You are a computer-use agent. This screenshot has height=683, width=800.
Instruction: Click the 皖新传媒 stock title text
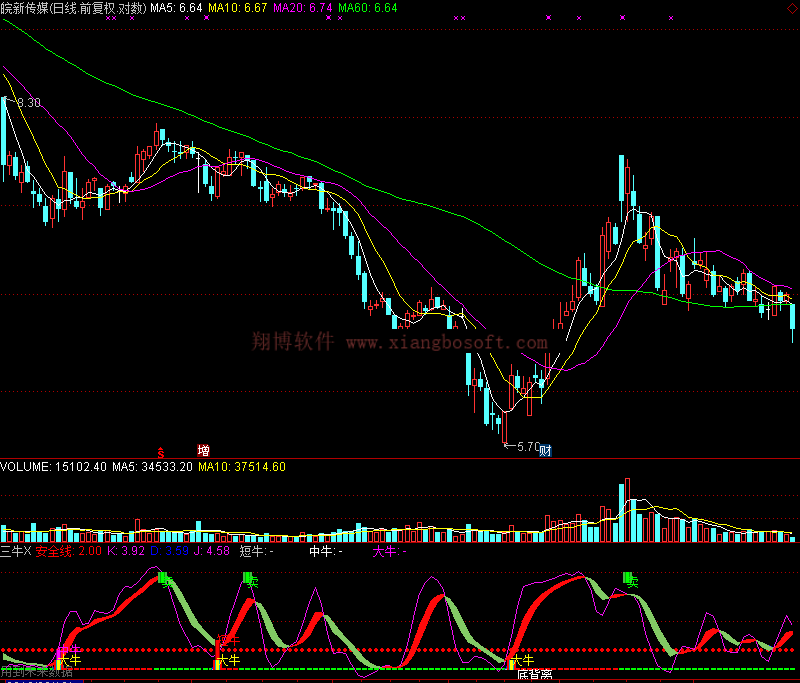[25, 8]
